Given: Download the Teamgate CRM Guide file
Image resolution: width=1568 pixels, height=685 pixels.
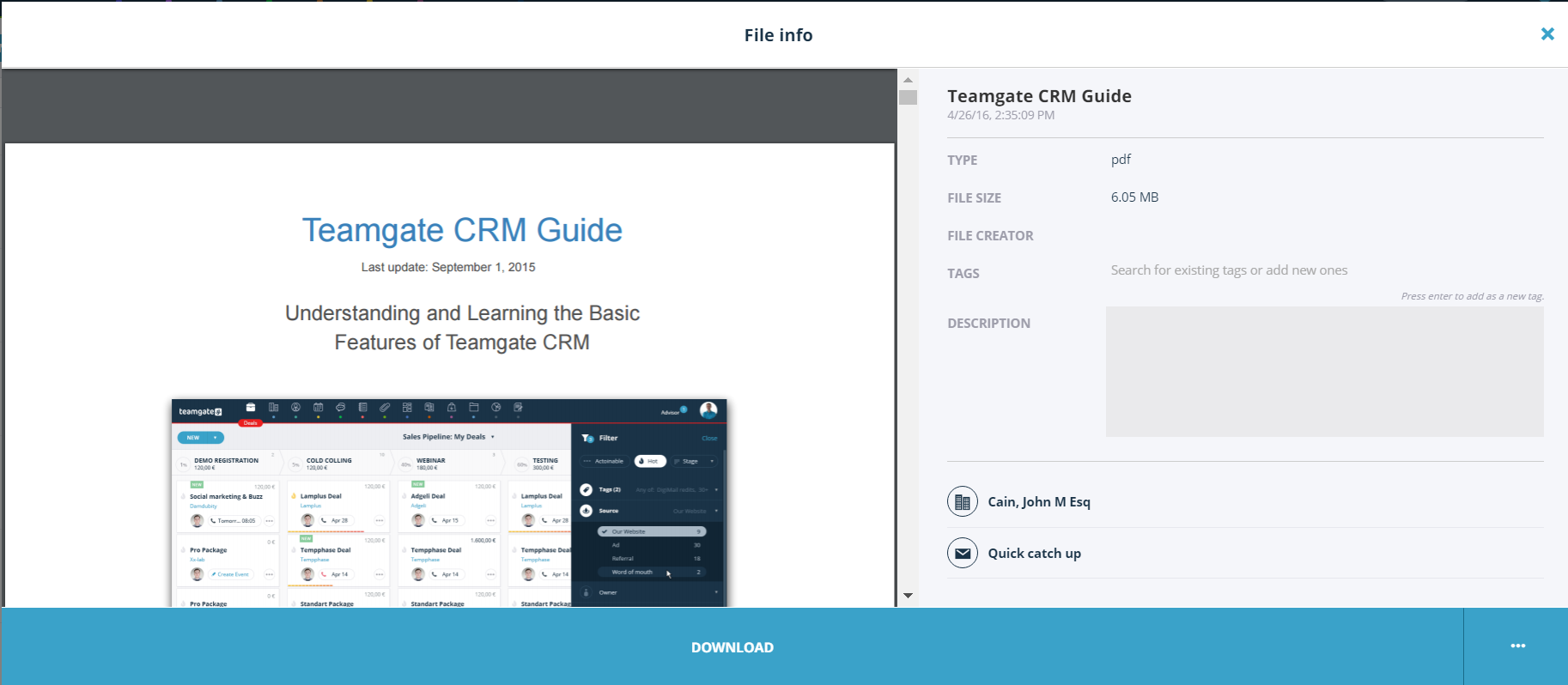Looking at the screenshot, I should click(732, 647).
